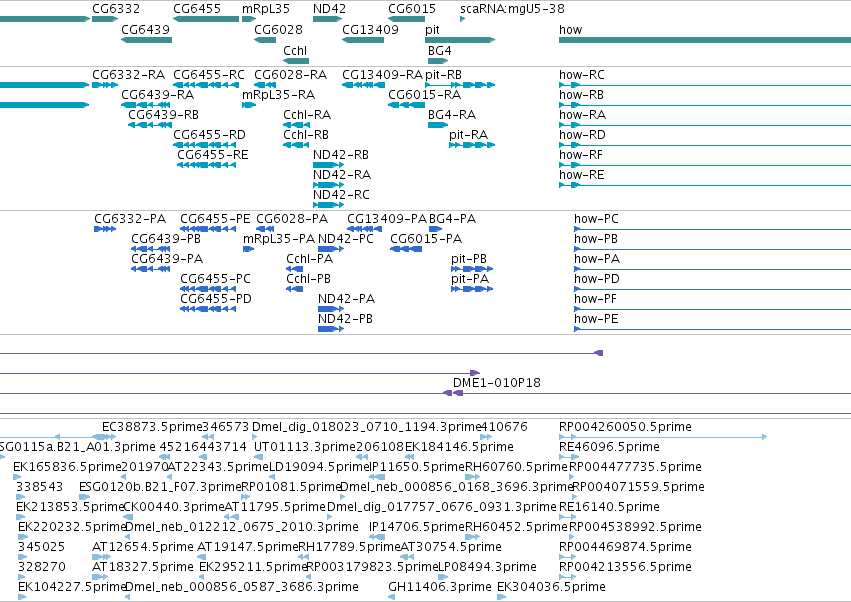Click the ND42-RC transcript
Screen dimensions: 851x602
[341, 194]
